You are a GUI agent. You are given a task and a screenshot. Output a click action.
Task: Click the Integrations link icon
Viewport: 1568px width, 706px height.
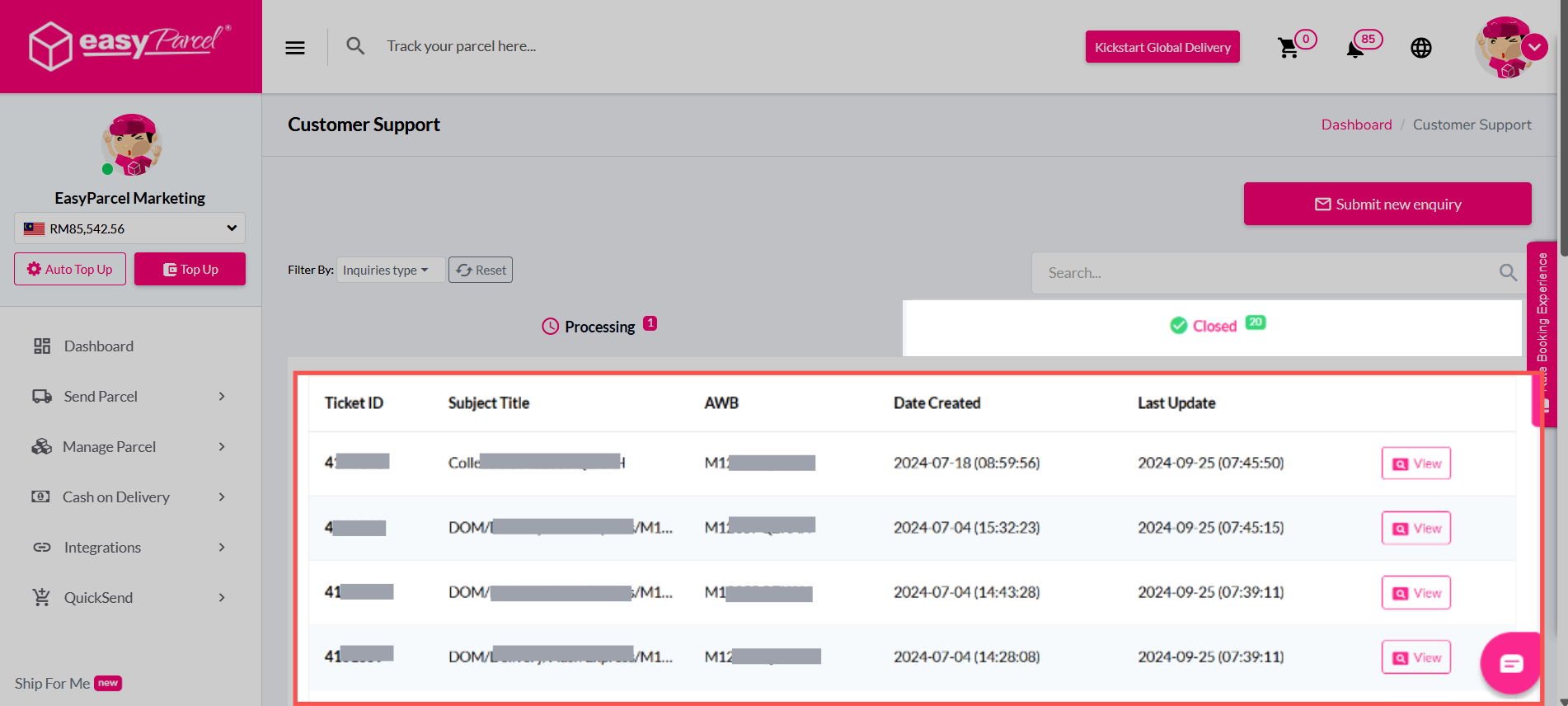(42, 548)
